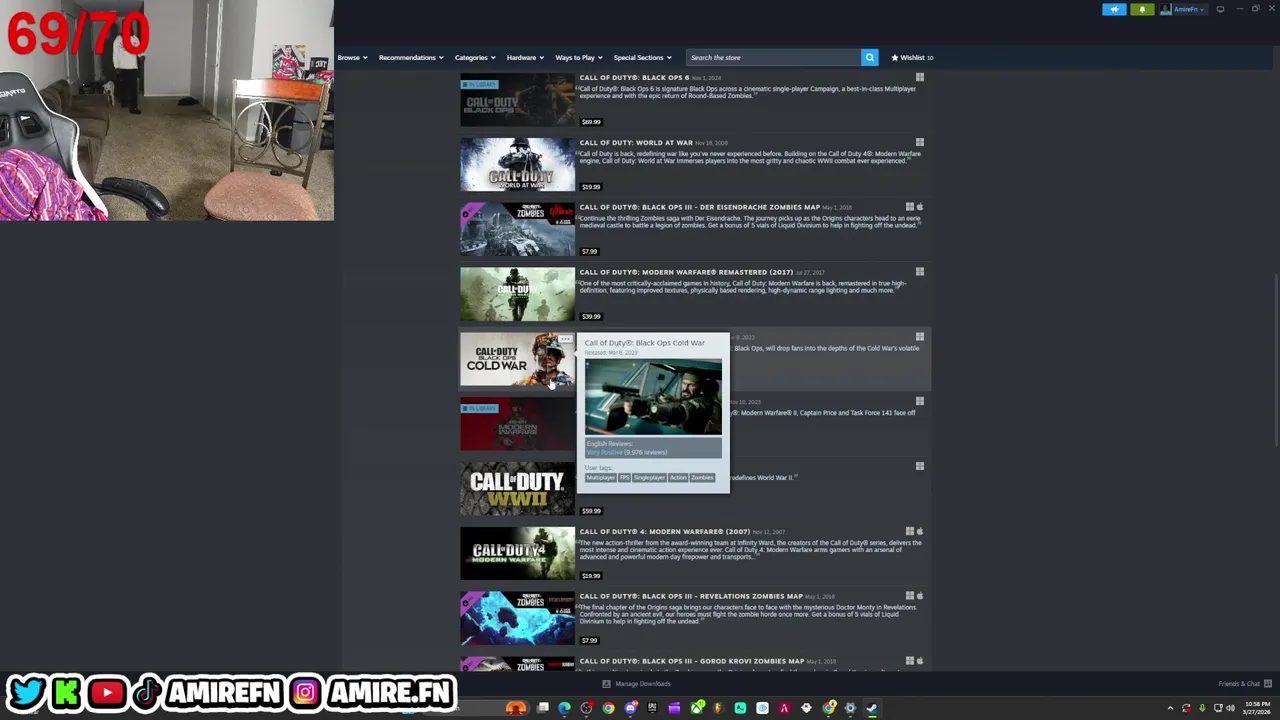Click the Multiplayer tag in the hover popup
Viewport: 1280px width, 720px height.
coord(600,478)
